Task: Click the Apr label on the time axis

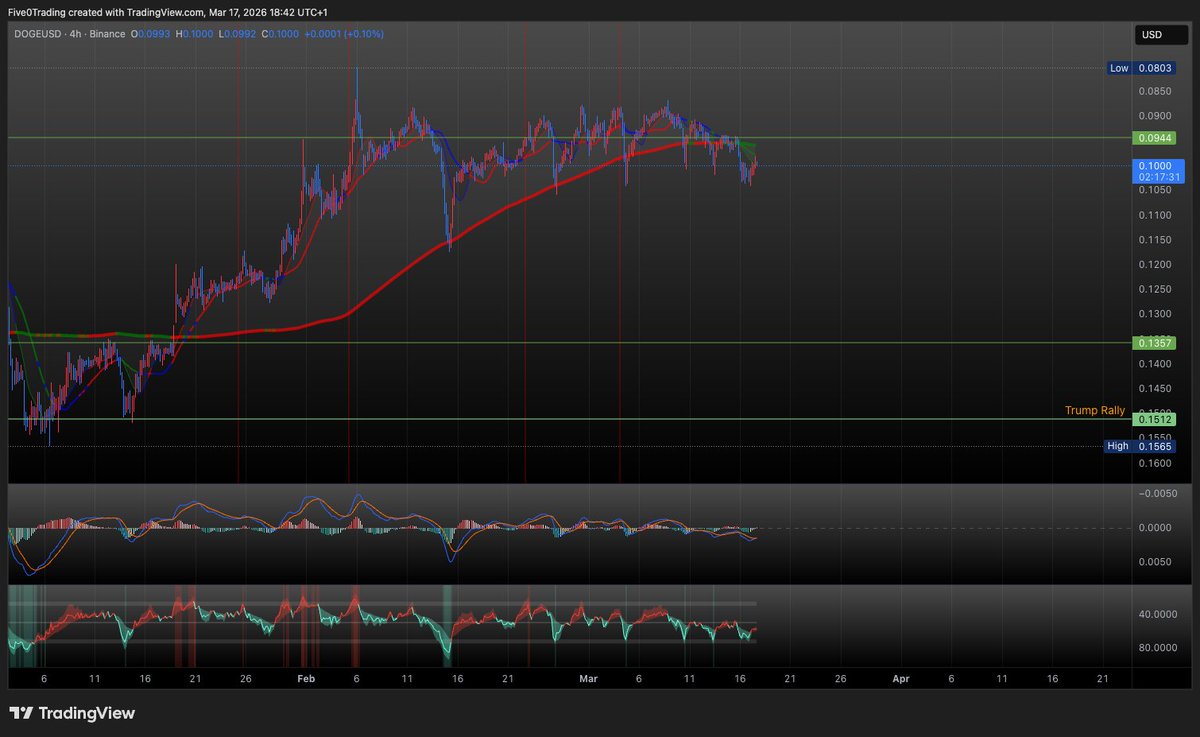Action: click(900, 678)
